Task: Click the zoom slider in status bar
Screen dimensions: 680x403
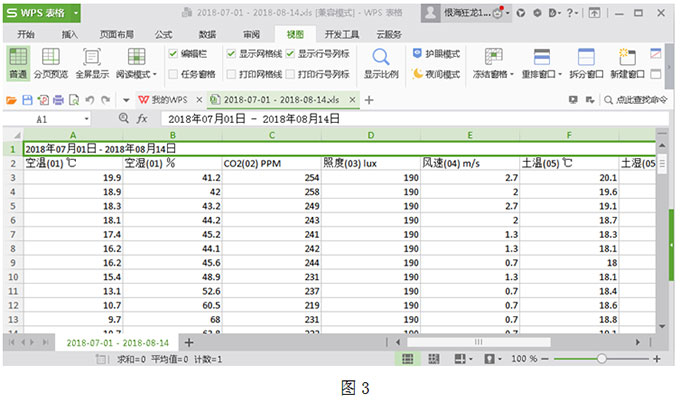Action: (600, 359)
